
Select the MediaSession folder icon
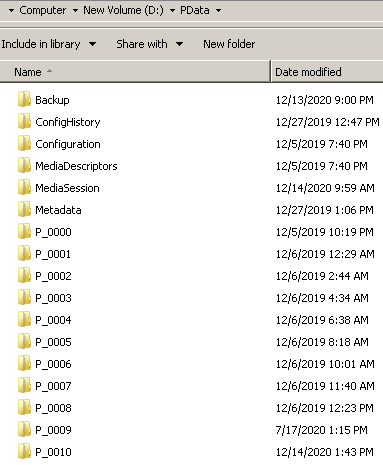click(24, 187)
